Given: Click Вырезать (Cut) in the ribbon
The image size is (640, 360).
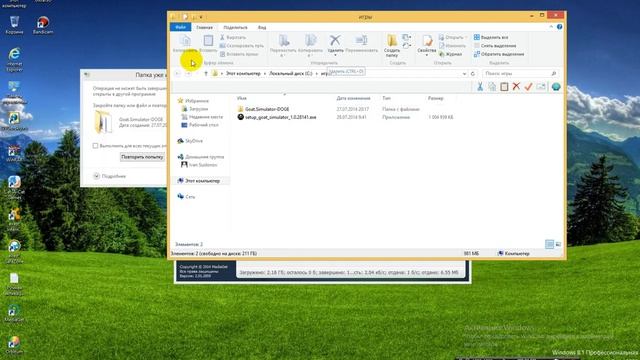Looking at the screenshot, I should tap(233, 38).
